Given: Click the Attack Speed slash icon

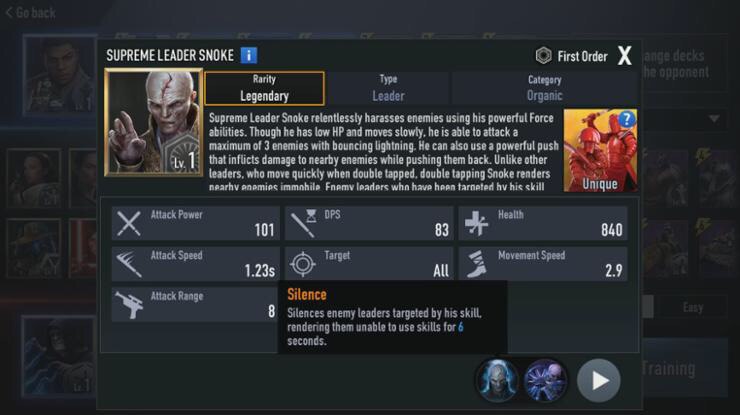Looking at the screenshot, I should click(129, 263).
